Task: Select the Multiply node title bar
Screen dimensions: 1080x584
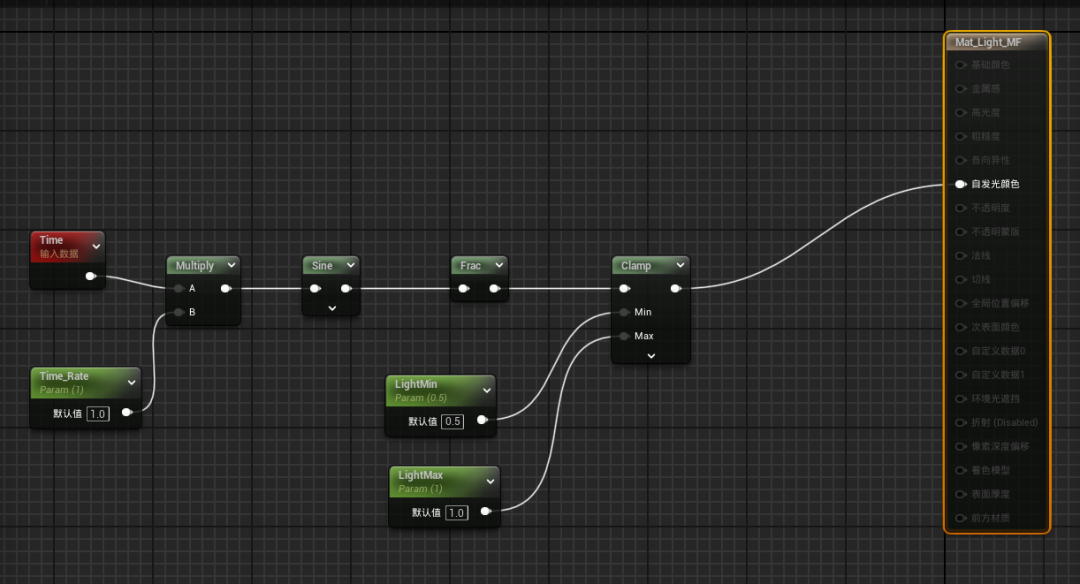Action: click(x=203, y=265)
